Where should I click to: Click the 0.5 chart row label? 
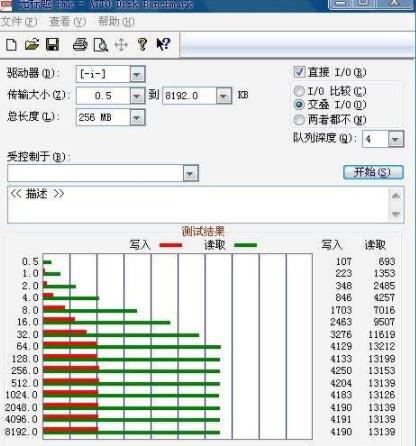tap(30, 261)
